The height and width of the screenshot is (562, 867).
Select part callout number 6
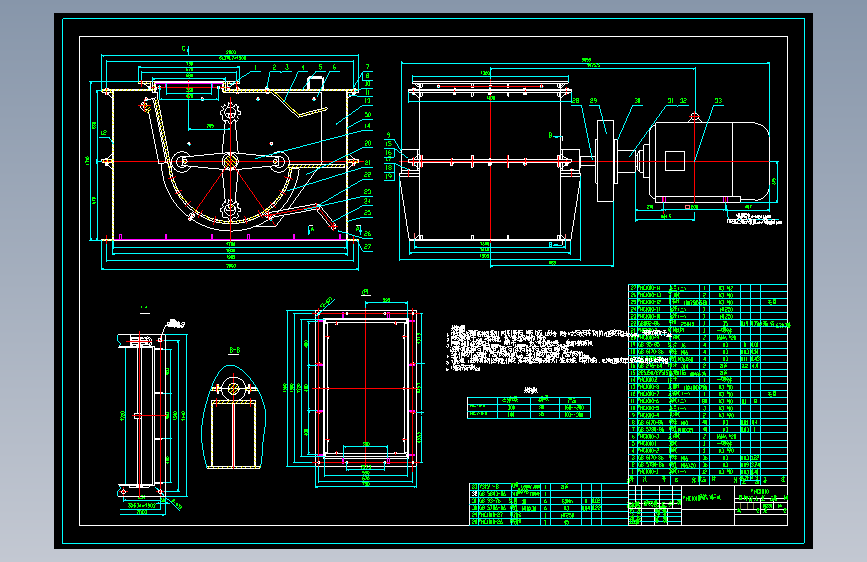click(x=334, y=67)
